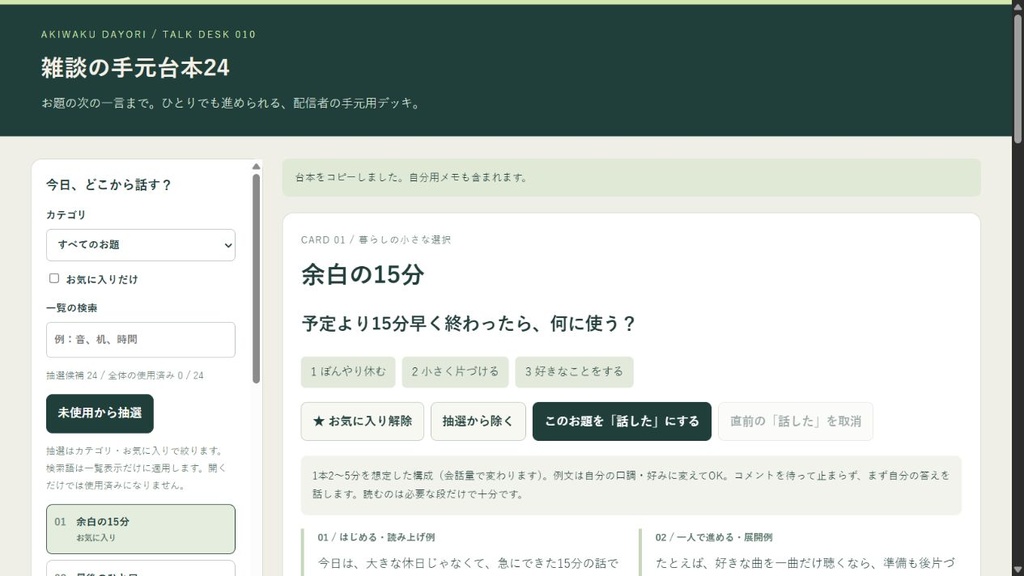
Task: Click the 雑談の手元台本24 page title
Action: point(135,68)
